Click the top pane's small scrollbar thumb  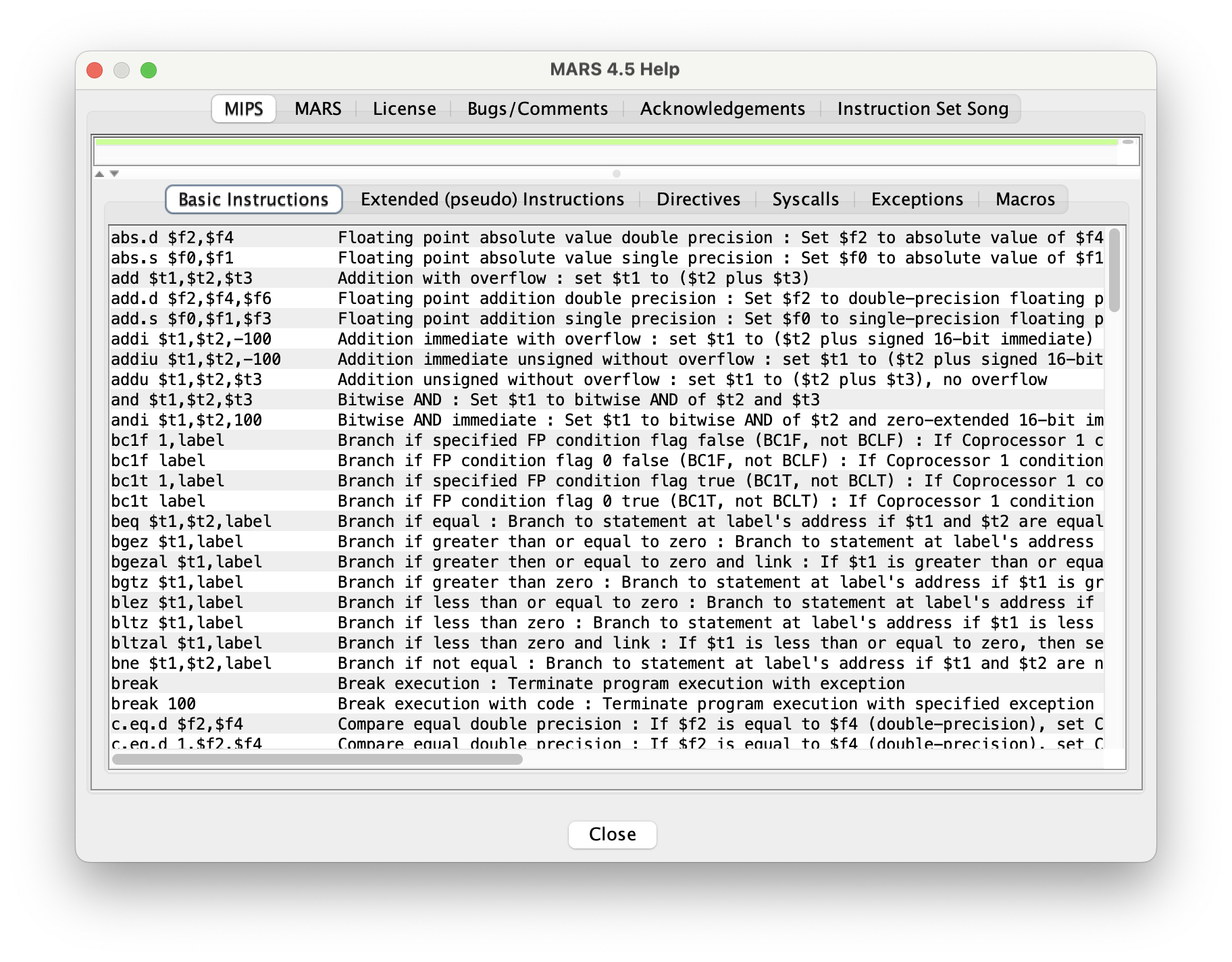(x=1128, y=142)
